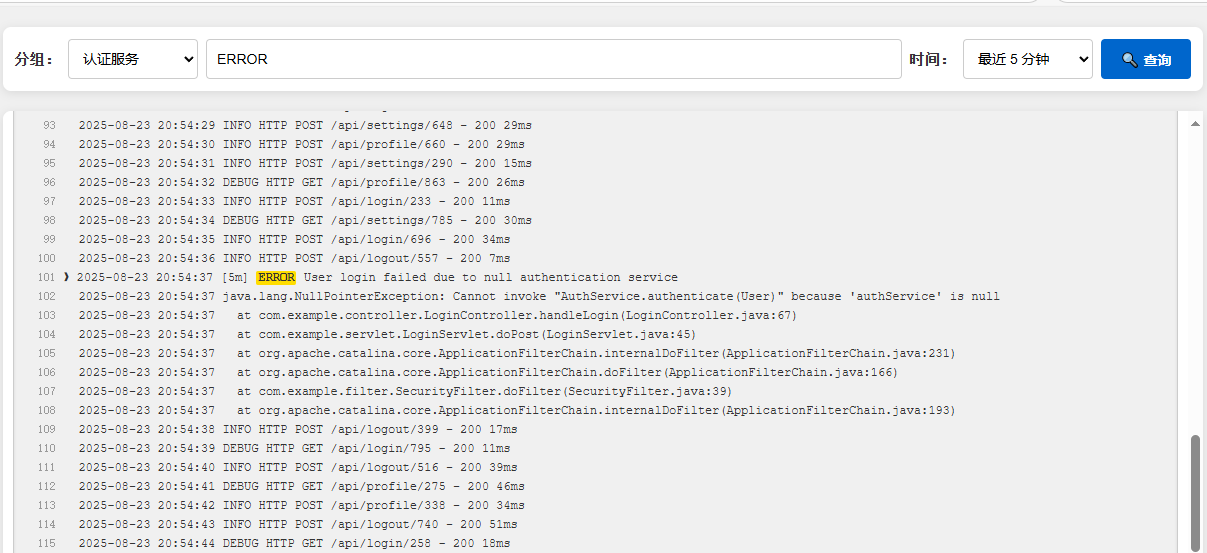1207x553 pixels.
Task: Select log line 113 POST /api/profile/338
Action: pyautogui.click(x=301, y=505)
